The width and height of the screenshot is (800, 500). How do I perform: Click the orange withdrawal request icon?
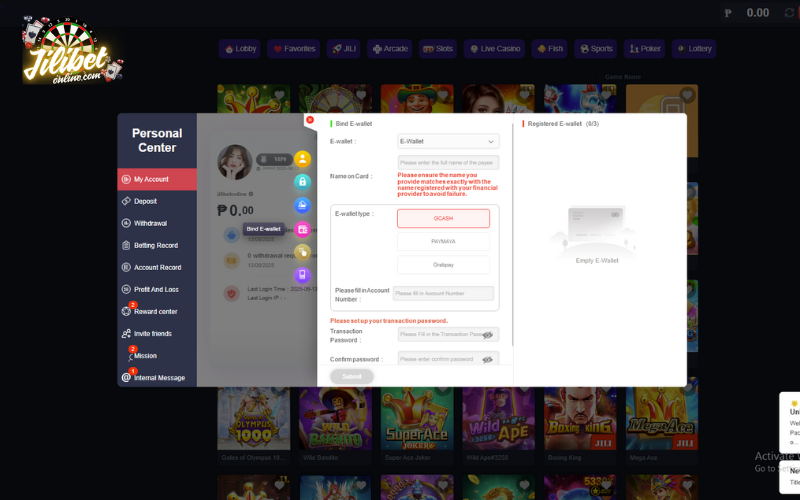point(231,260)
